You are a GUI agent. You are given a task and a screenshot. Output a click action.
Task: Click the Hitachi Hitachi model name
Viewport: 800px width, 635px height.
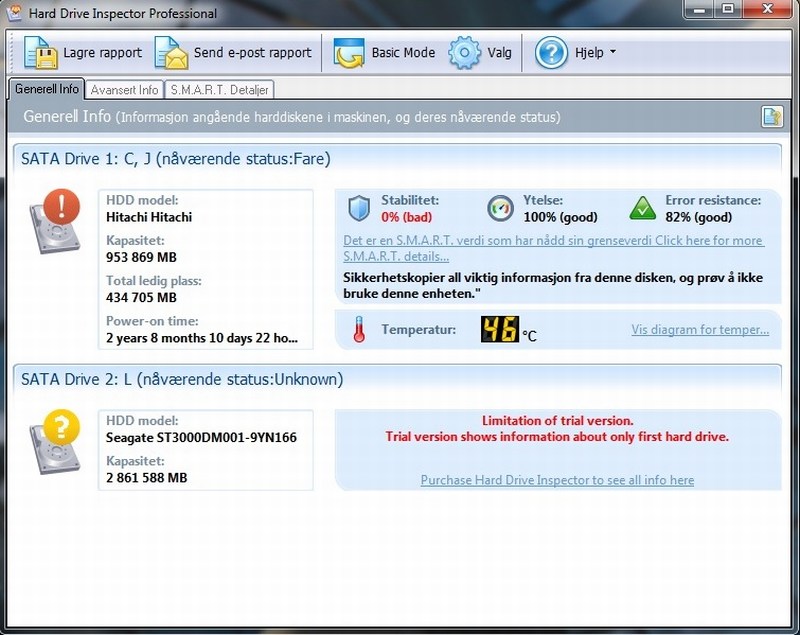point(149,217)
